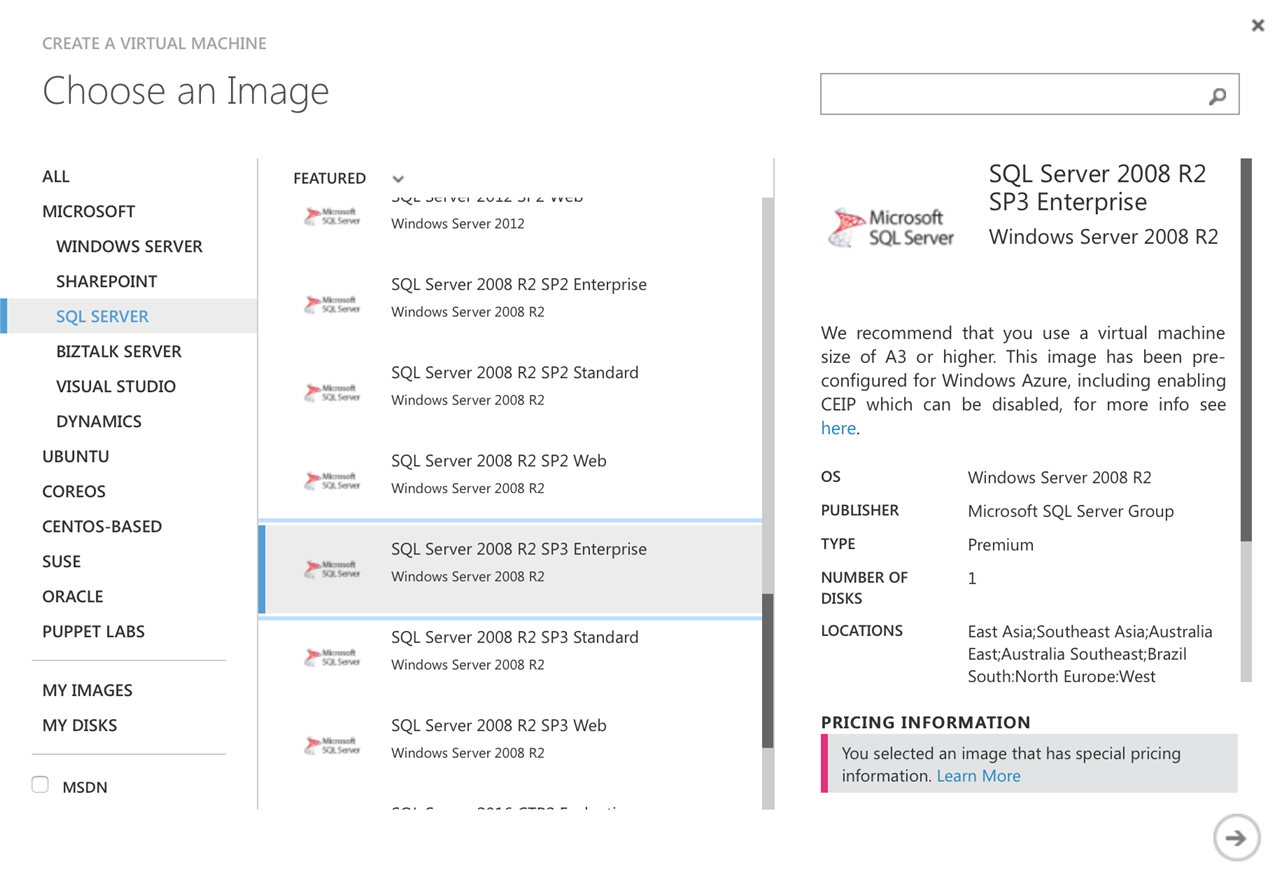Screen dimensions: 1279x892
Task: Open the BIZTALK SERVER category
Action: (119, 352)
